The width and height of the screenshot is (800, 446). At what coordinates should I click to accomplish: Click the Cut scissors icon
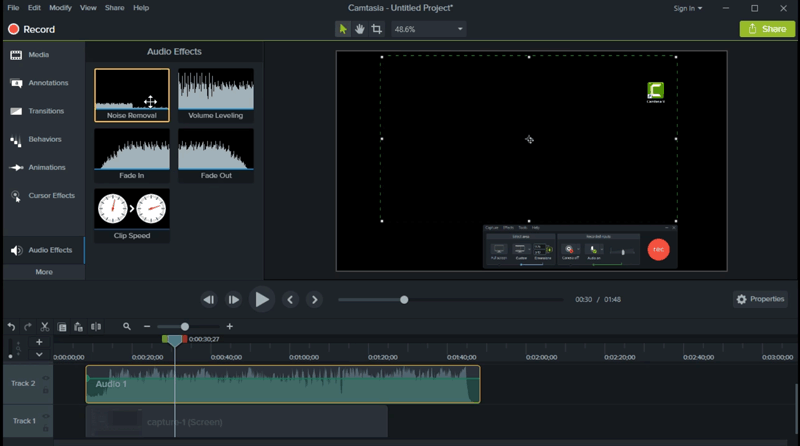pos(45,327)
